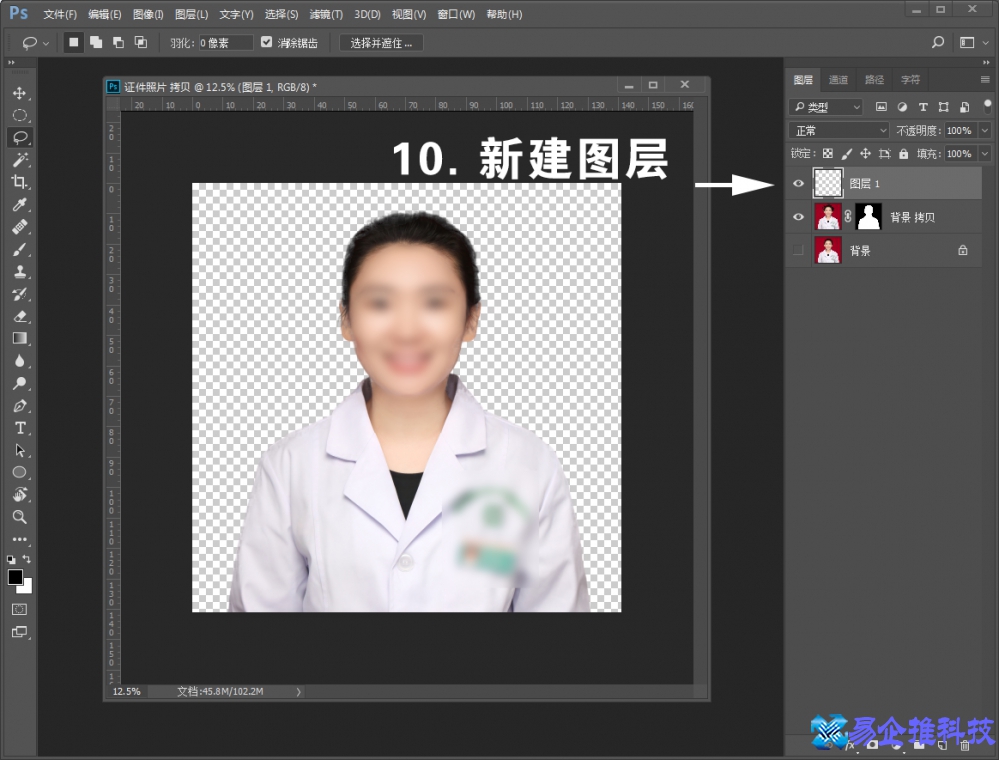
Task: Open the blend mode dropdown showing 正常
Action: click(x=838, y=130)
